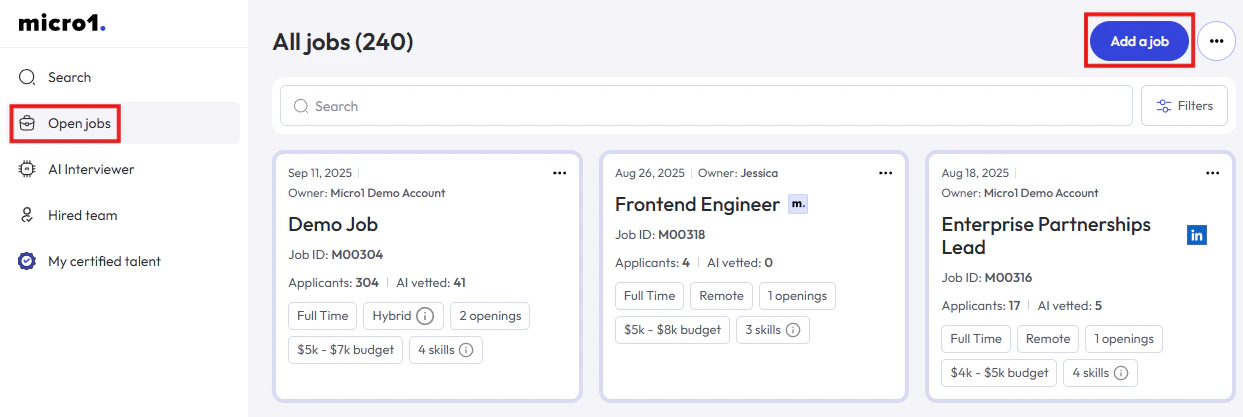Click Applicants: 17 on Enterprise Partnerships Lead
Image resolution: width=1243 pixels, height=417 pixels.
tap(981, 306)
